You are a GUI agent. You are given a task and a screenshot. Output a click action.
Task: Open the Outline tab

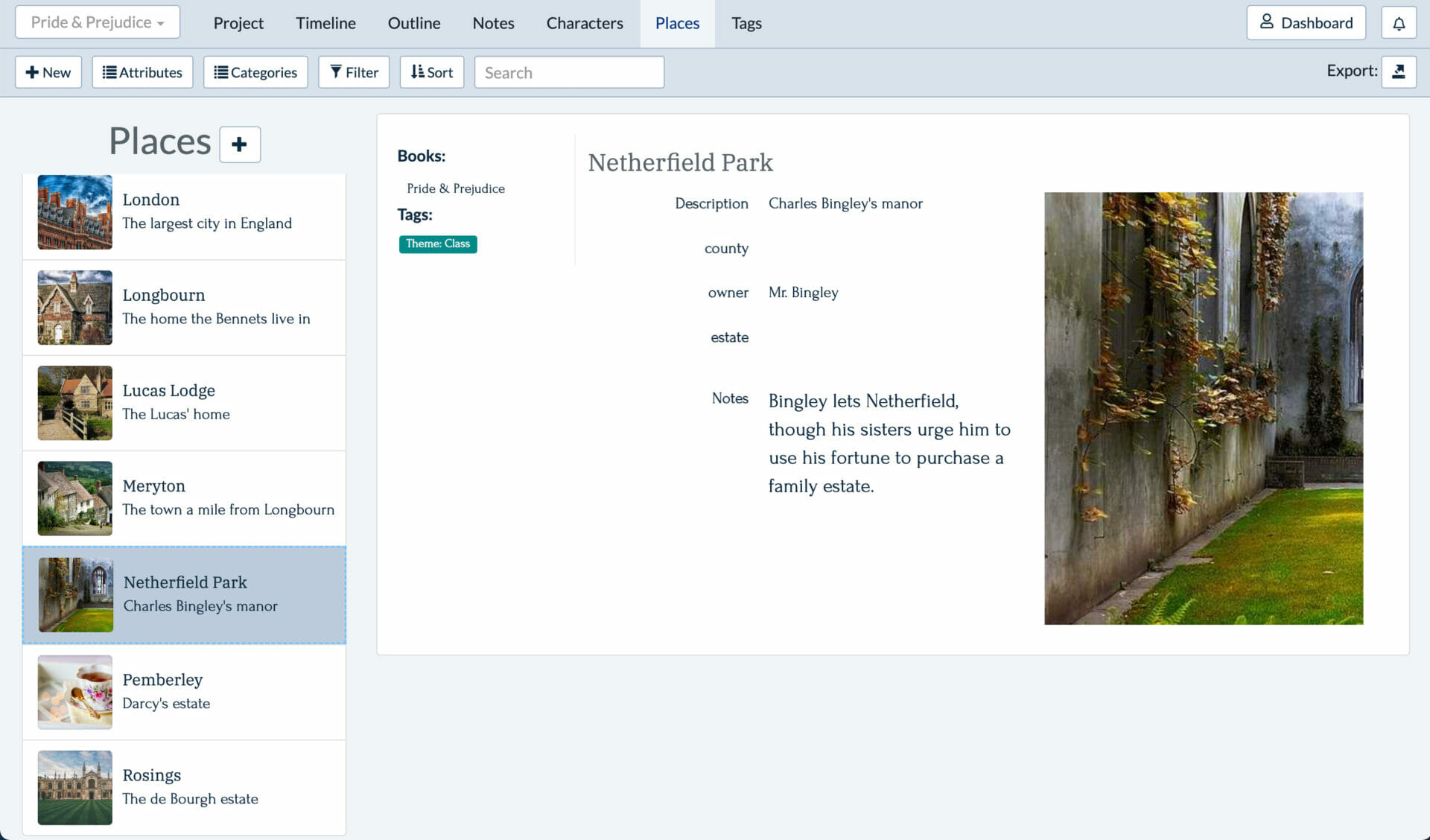pos(413,23)
